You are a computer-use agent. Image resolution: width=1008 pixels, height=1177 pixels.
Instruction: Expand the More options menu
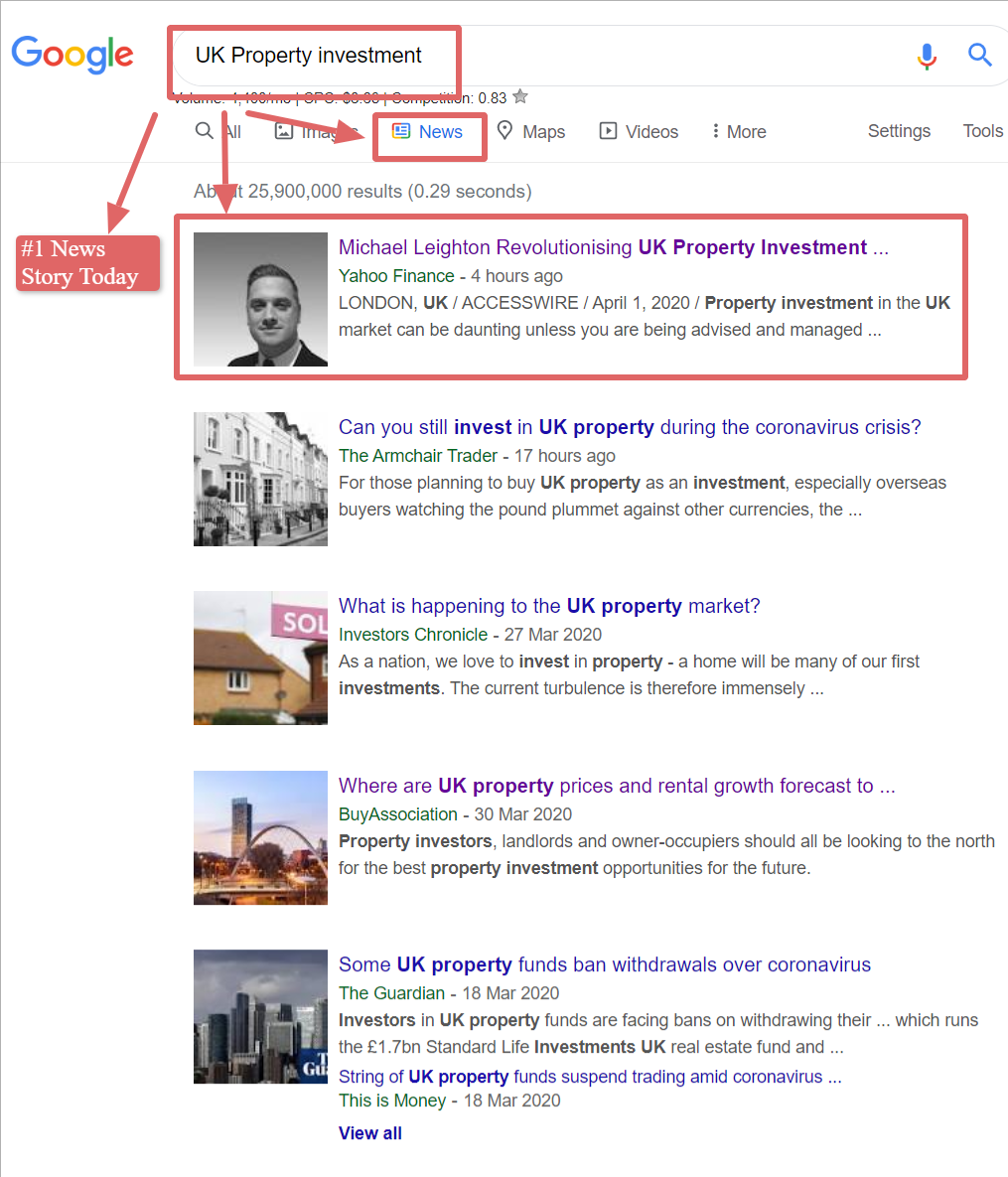(738, 132)
